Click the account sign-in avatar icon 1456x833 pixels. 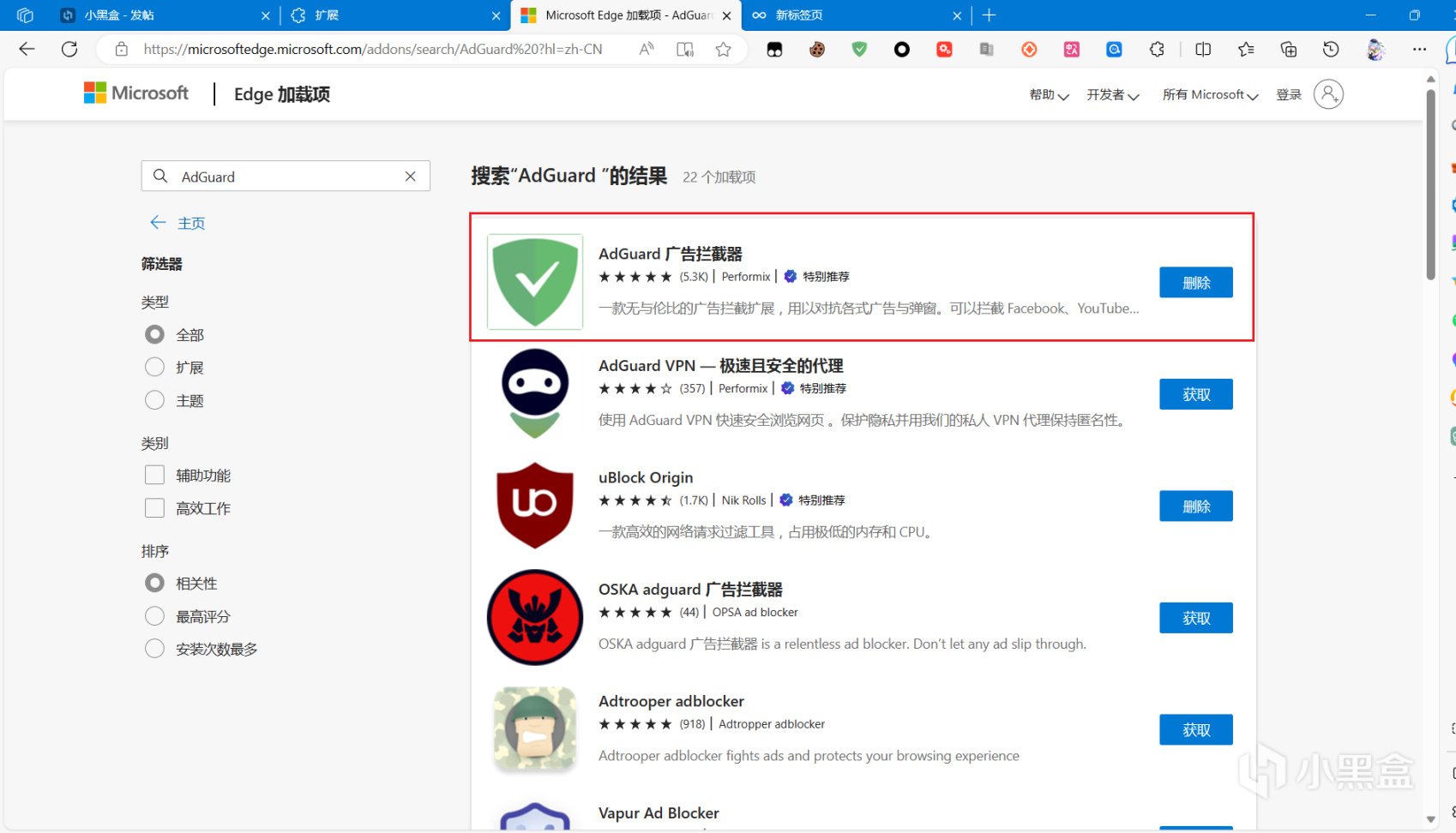1328,94
